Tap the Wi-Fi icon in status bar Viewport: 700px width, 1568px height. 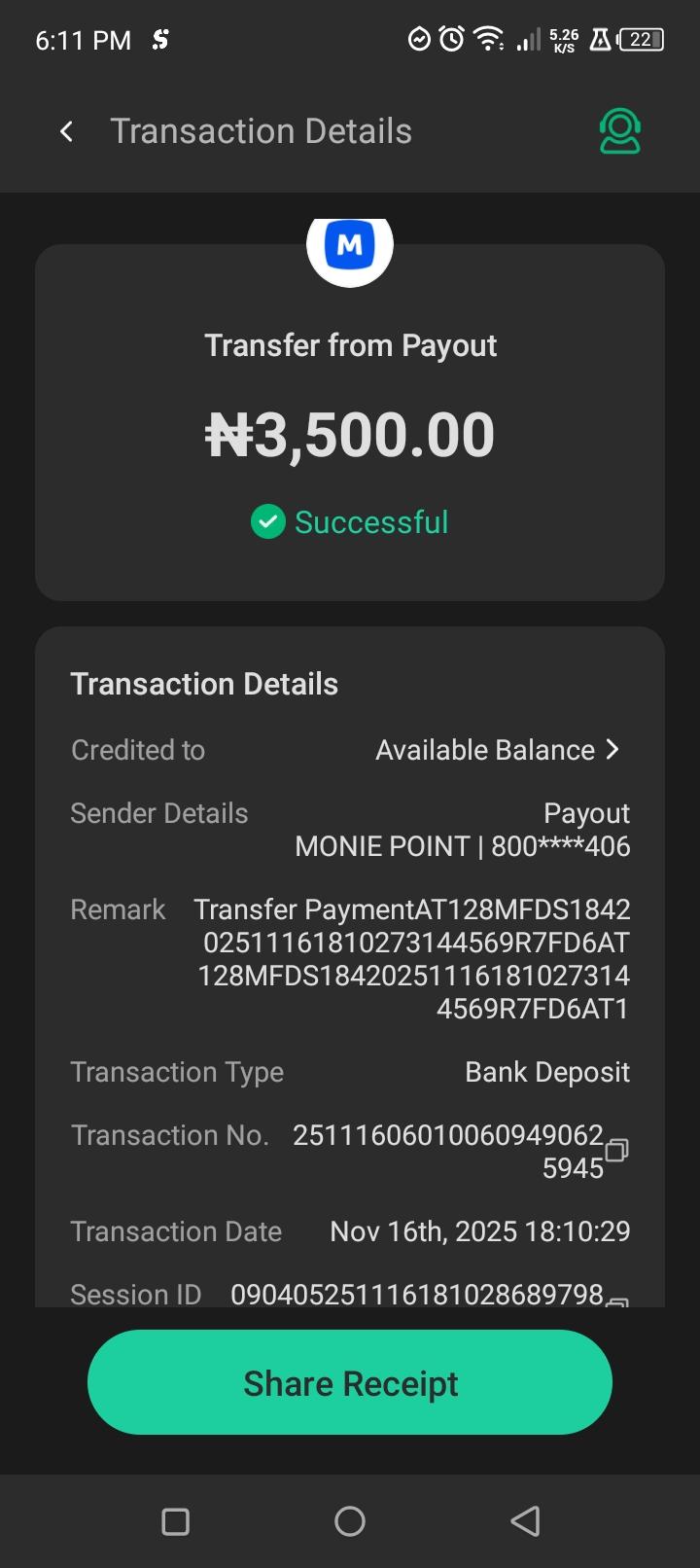click(x=487, y=40)
